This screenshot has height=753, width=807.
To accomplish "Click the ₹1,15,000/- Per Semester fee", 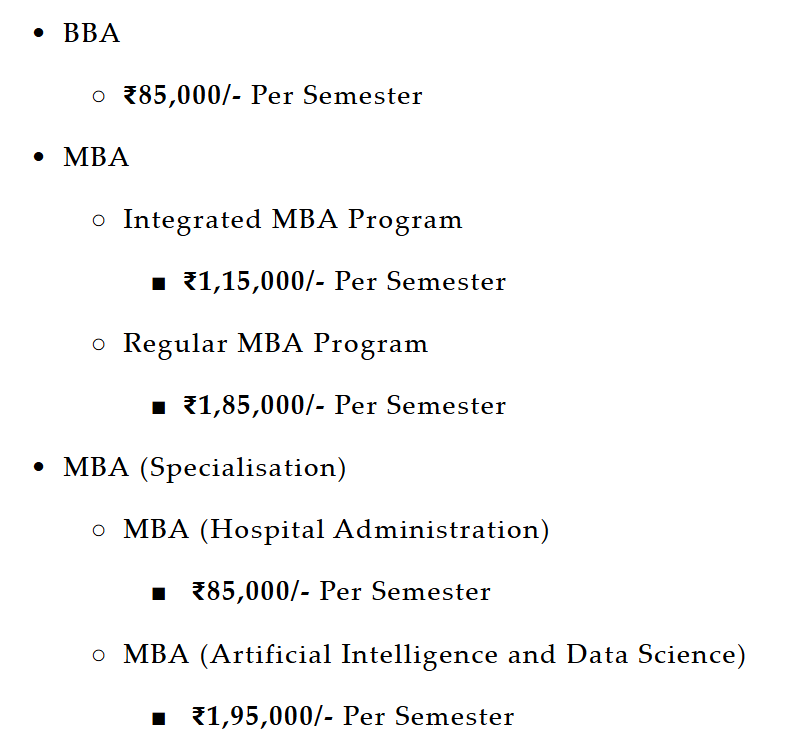I will (344, 282).
